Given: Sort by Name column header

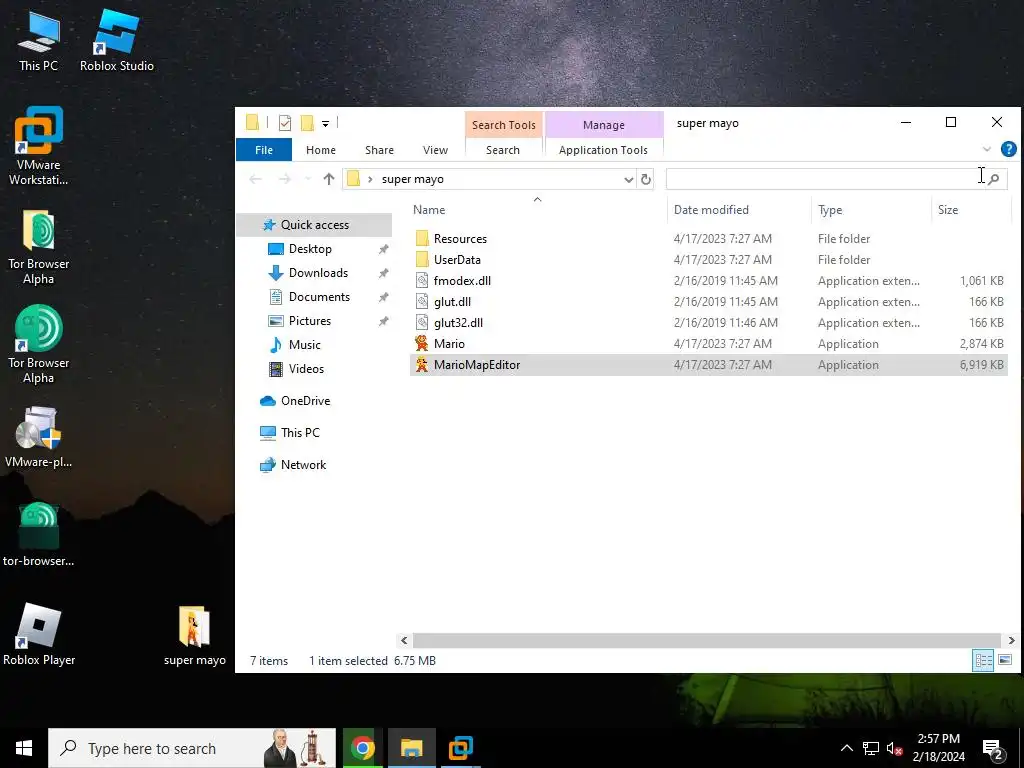Looking at the screenshot, I should pos(537,210).
